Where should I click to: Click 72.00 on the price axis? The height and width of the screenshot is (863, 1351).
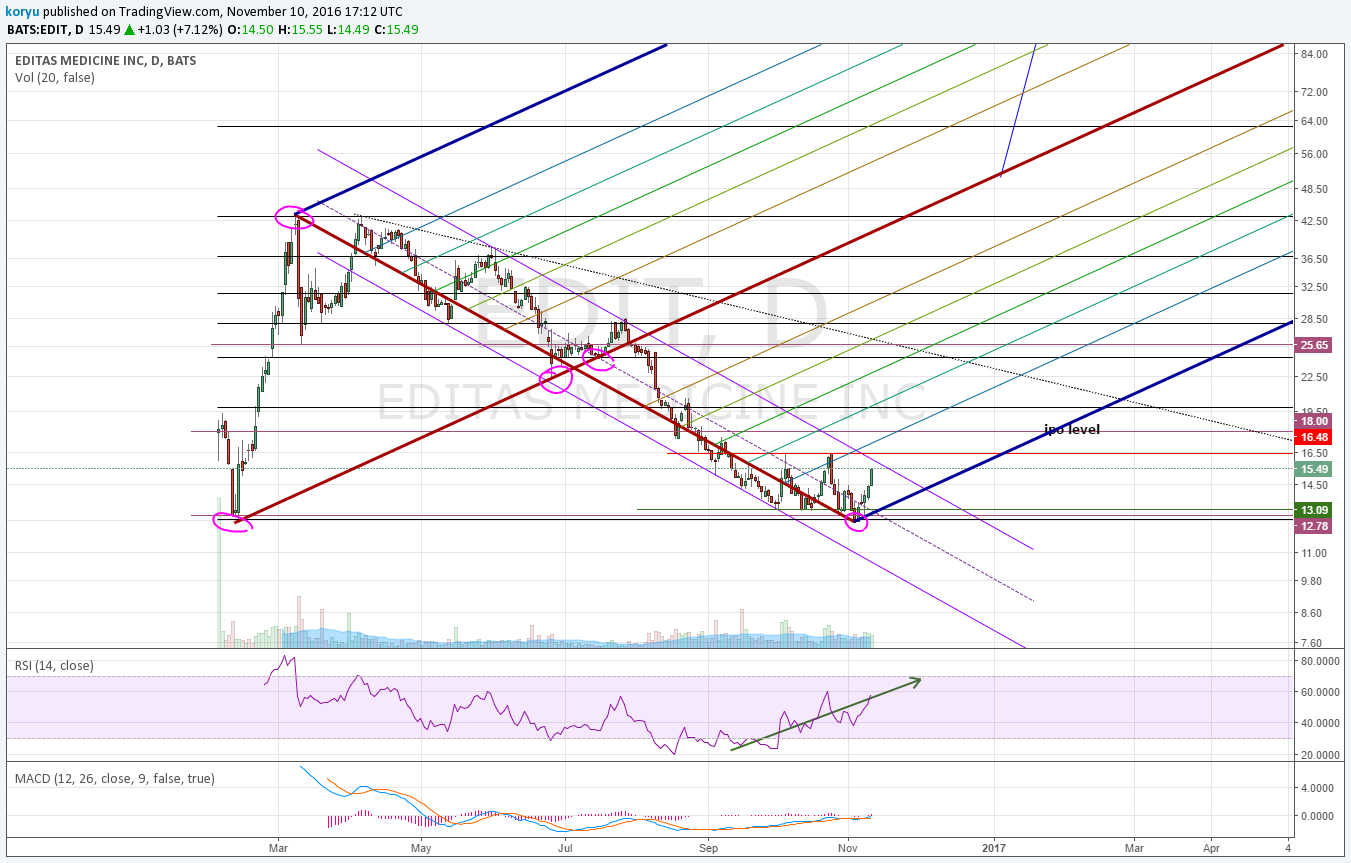coord(1316,92)
